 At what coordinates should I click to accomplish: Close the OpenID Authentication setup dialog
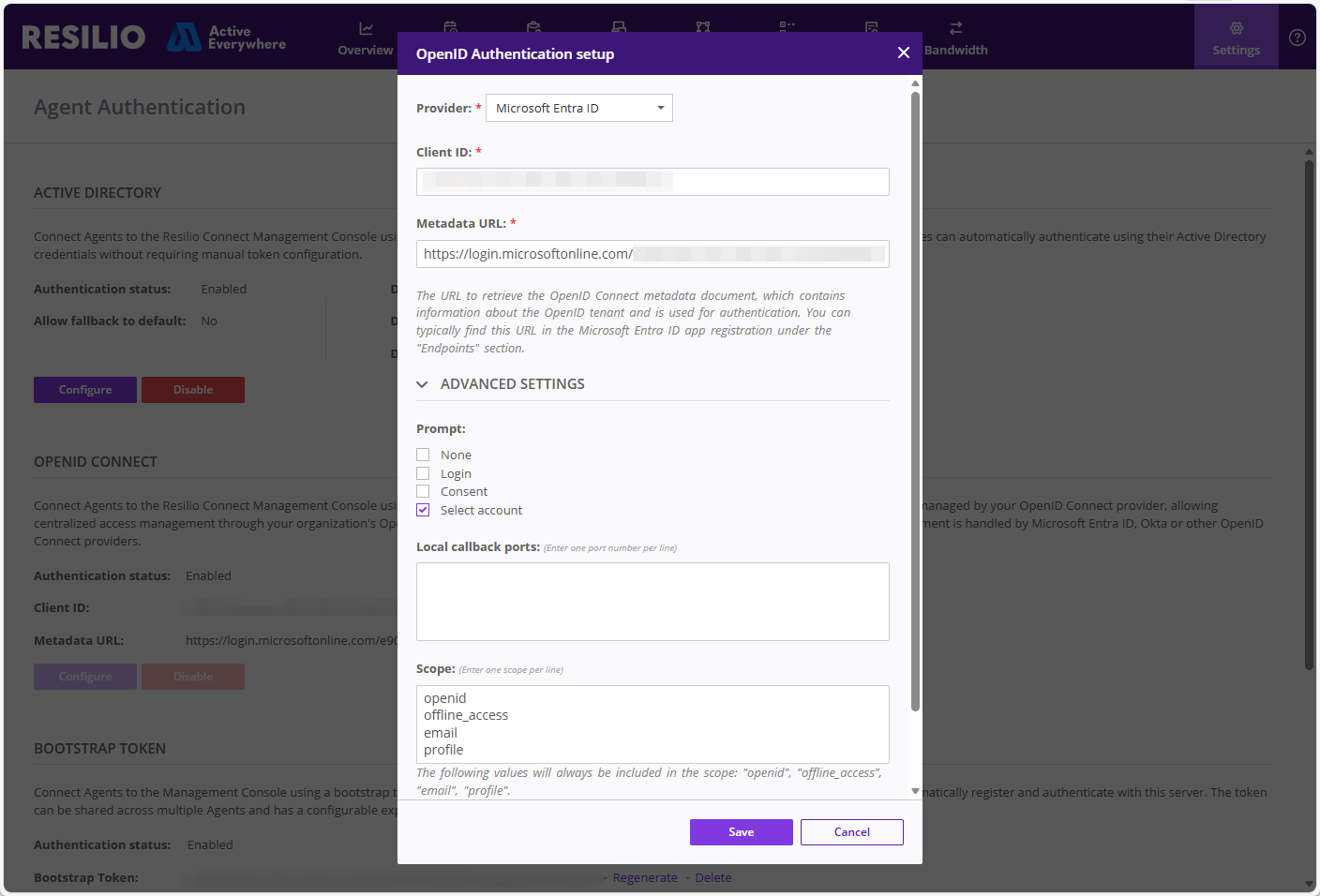904,53
